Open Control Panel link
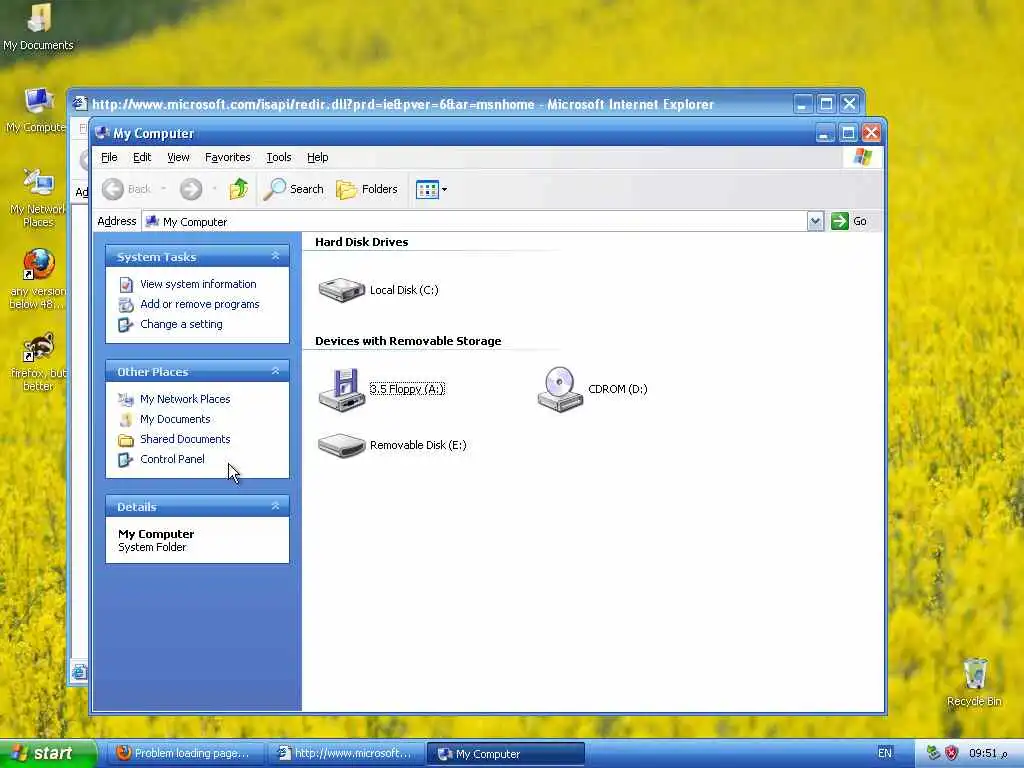Image resolution: width=1024 pixels, height=768 pixels. (x=172, y=459)
